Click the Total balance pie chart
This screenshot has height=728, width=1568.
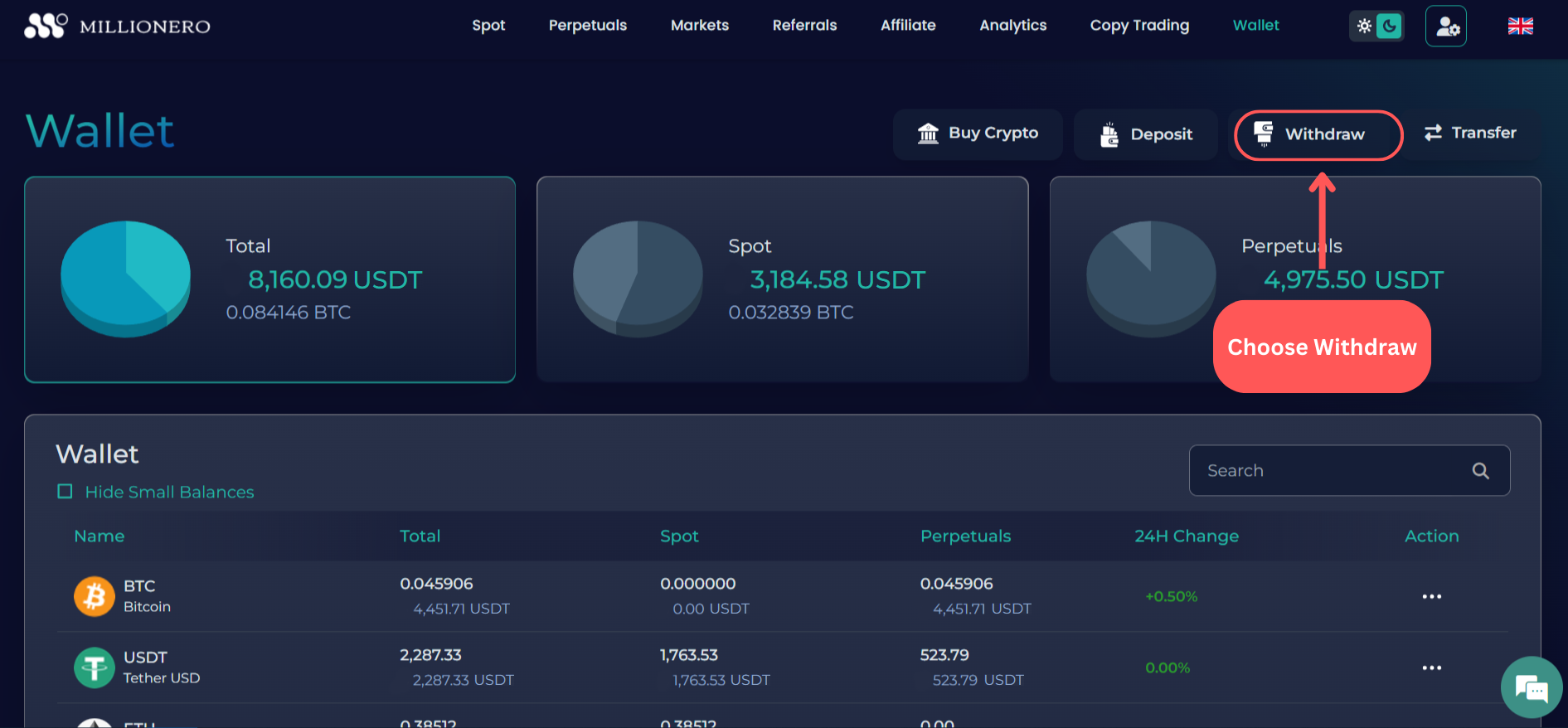pyautogui.click(x=125, y=279)
